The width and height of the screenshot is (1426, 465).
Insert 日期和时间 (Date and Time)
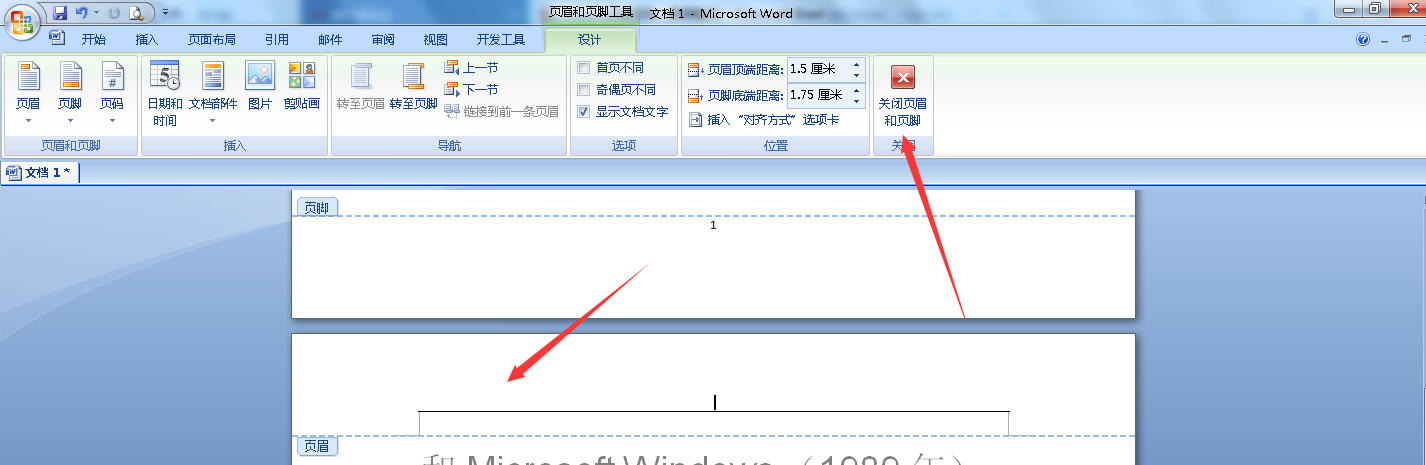tap(165, 93)
